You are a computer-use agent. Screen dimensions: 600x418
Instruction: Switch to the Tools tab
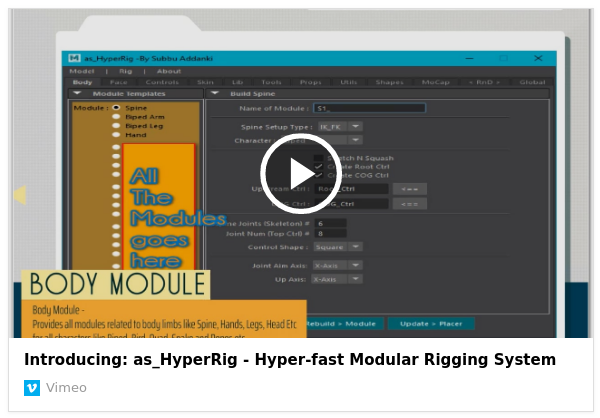(x=271, y=82)
